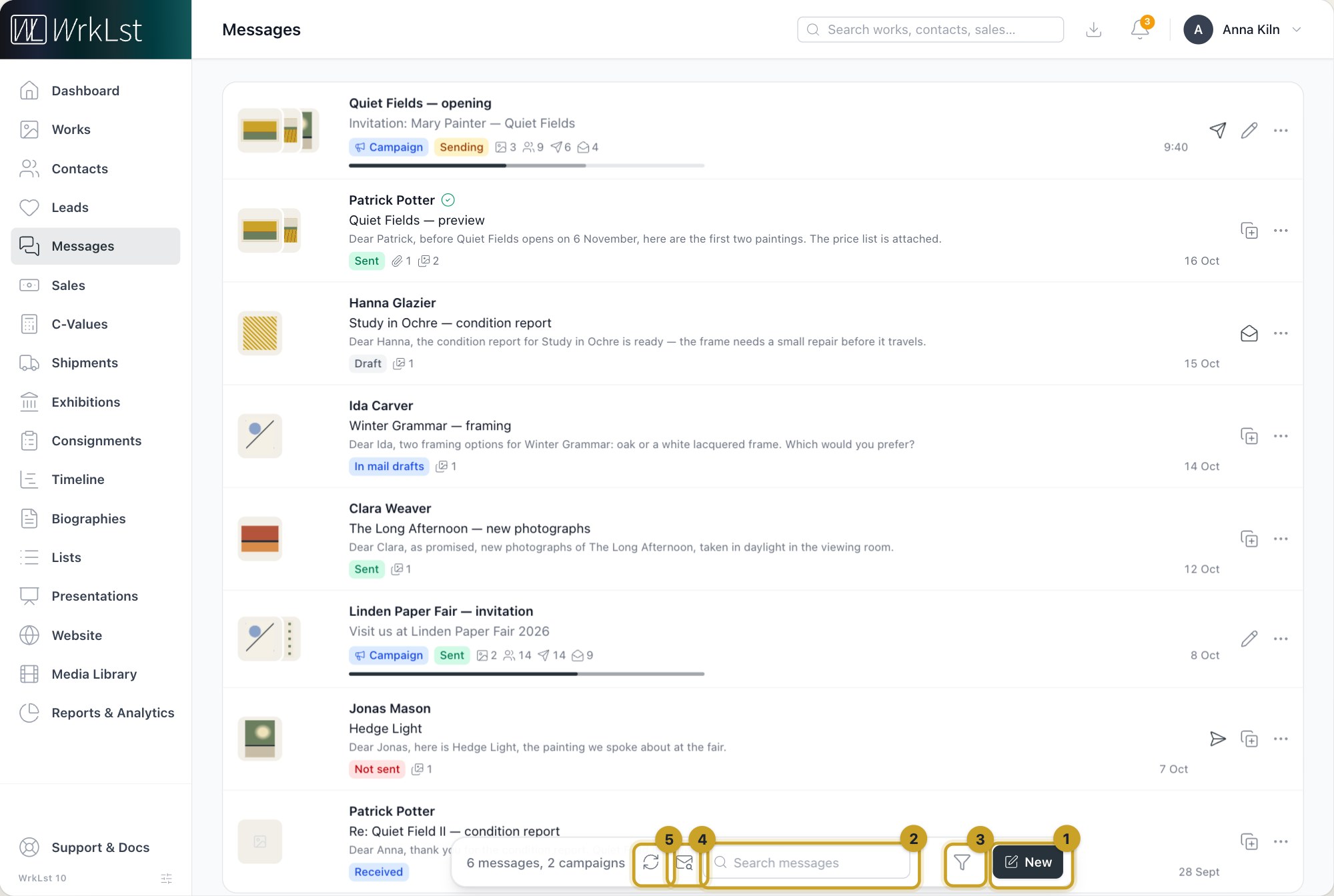Open the Exhibitions section

(95, 402)
